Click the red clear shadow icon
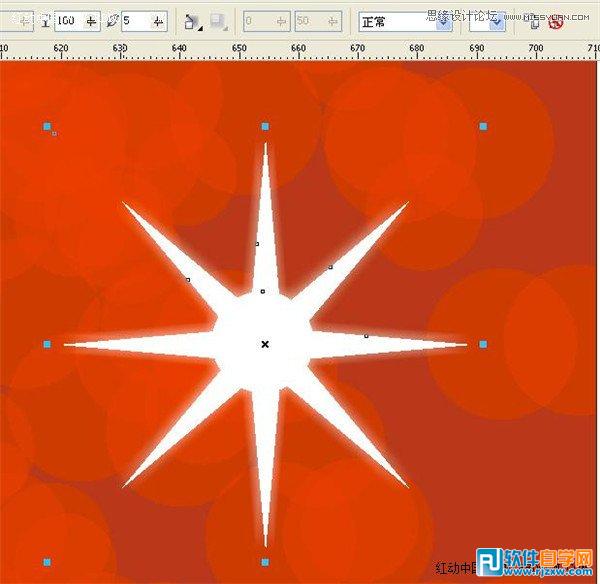This screenshot has height=584, width=600. pyautogui.click(x=556, y=23)
